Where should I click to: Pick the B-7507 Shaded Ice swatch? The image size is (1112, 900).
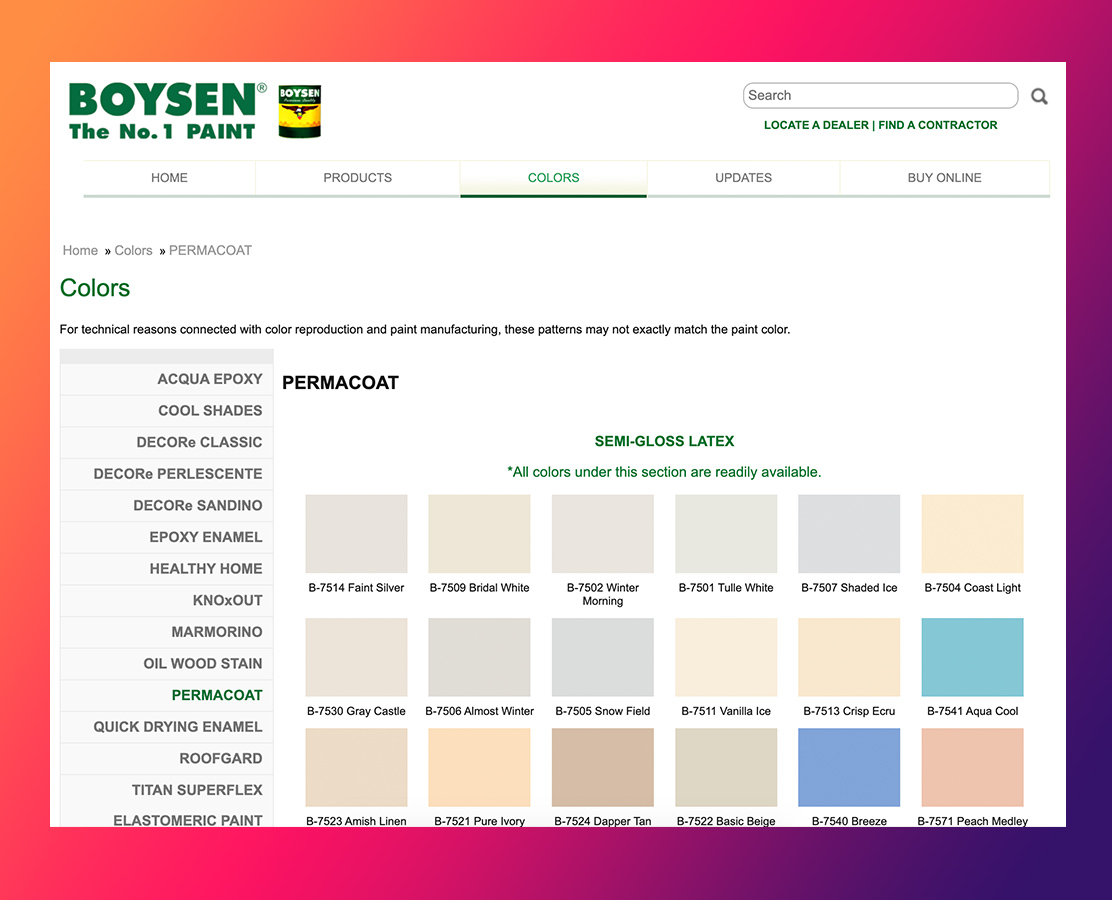point(849,533)
